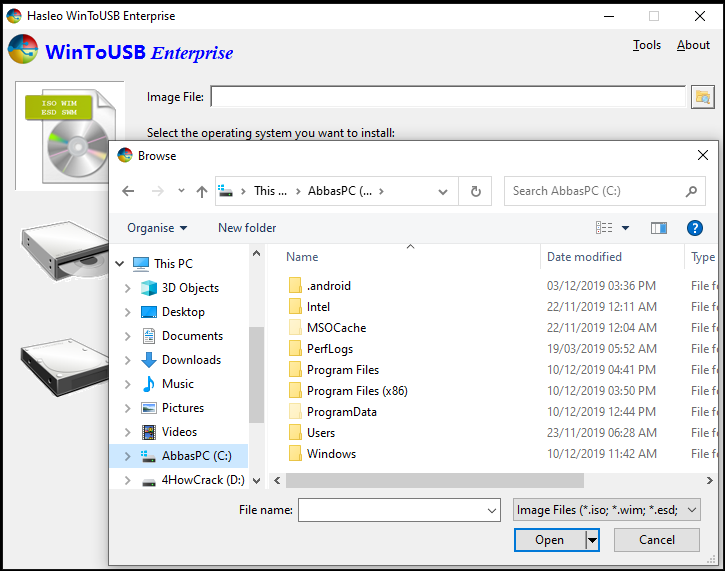Go forward in the Browse dialog

click(x=158, y=191)
